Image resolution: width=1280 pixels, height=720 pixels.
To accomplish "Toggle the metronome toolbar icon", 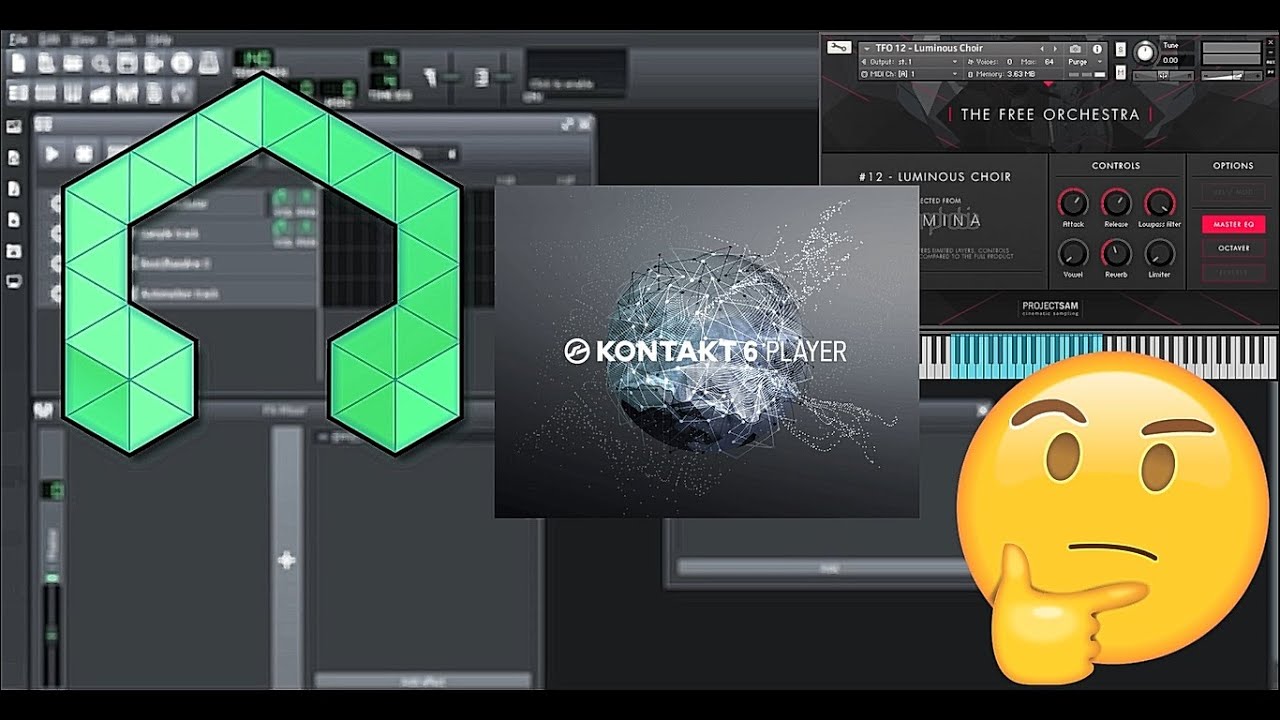I will (208, 63).
